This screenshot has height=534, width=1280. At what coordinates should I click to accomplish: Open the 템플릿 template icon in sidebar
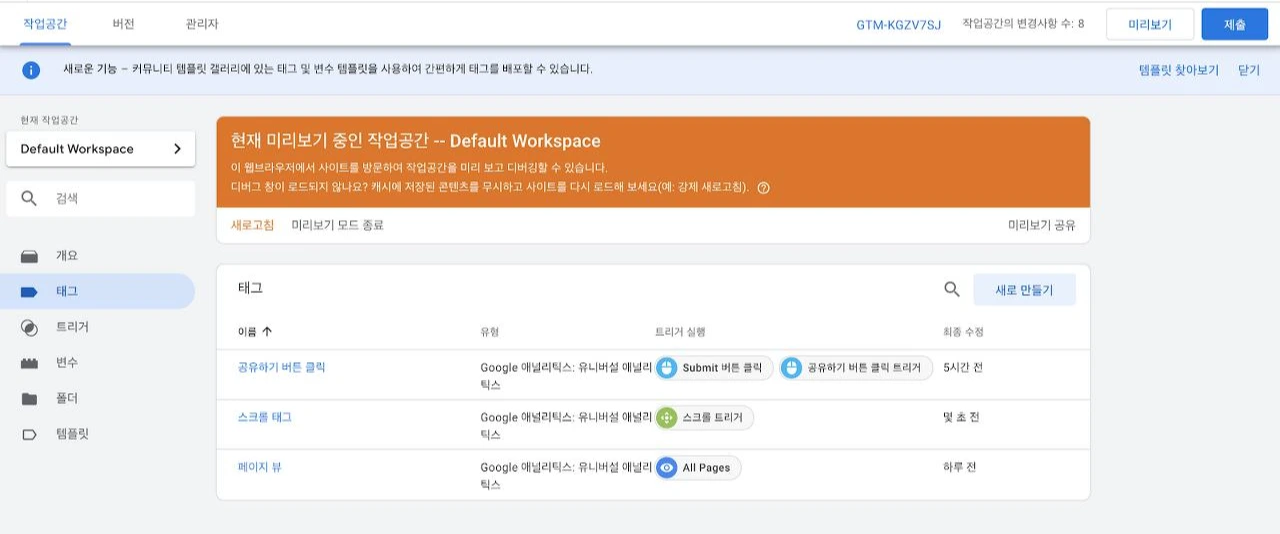[x=29, y=435]
